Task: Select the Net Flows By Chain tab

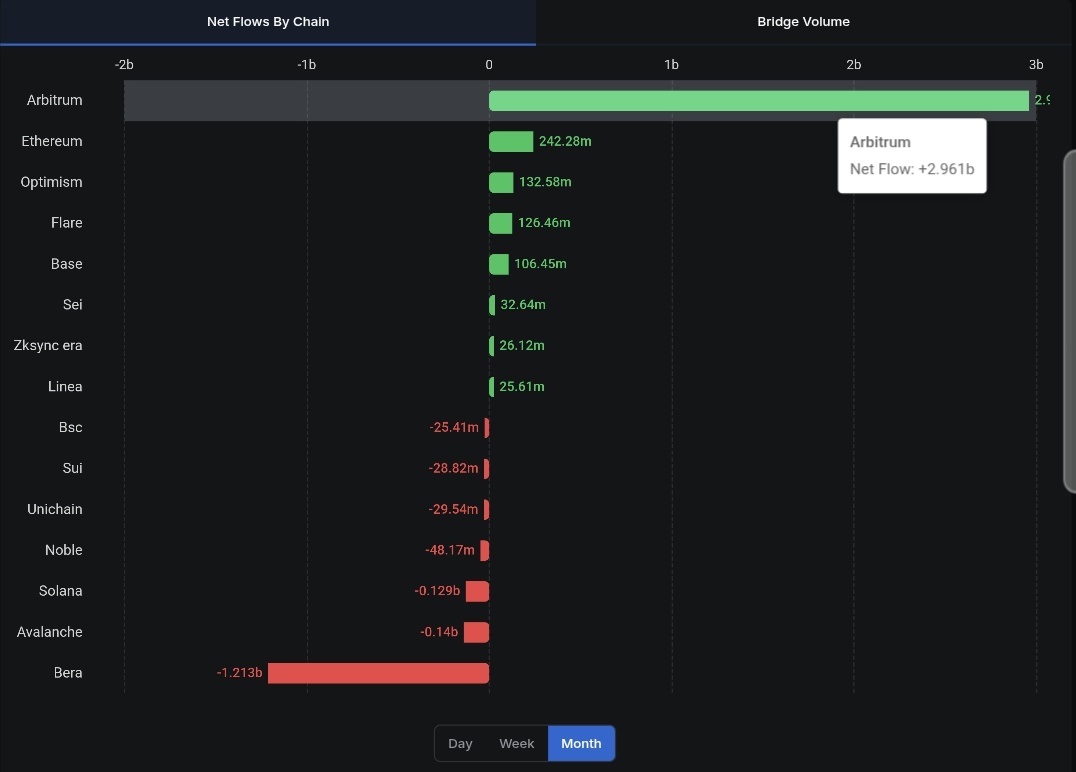Action: click(268, 22)
